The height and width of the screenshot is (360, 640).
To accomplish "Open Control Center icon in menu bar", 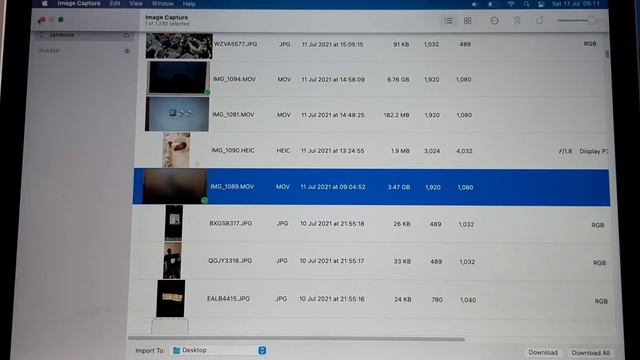I will click(541, 4).
